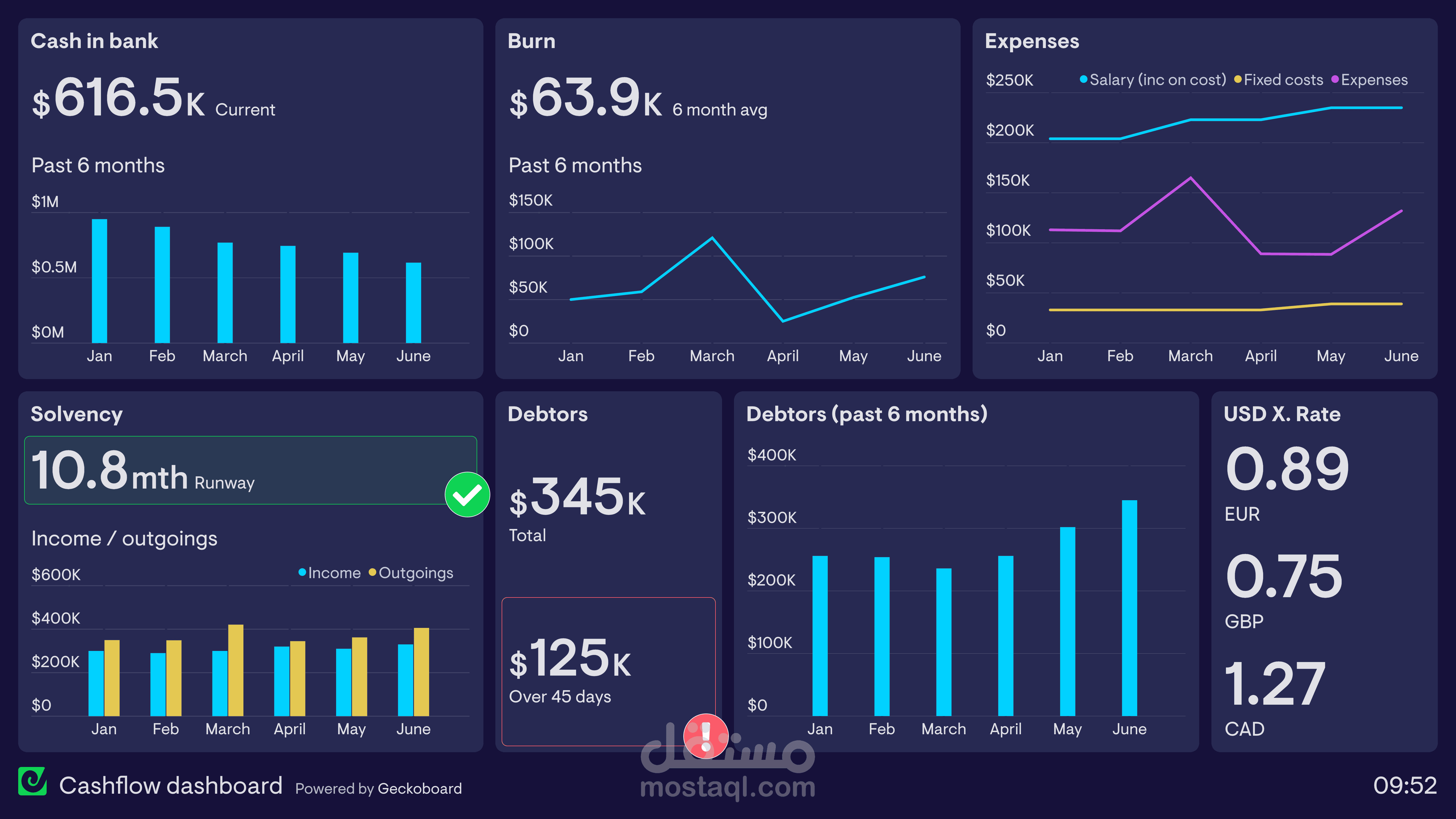The image size is (1456, 819).
Task: Click the 09:52 clock display
Action: (x=1405, y=785)
